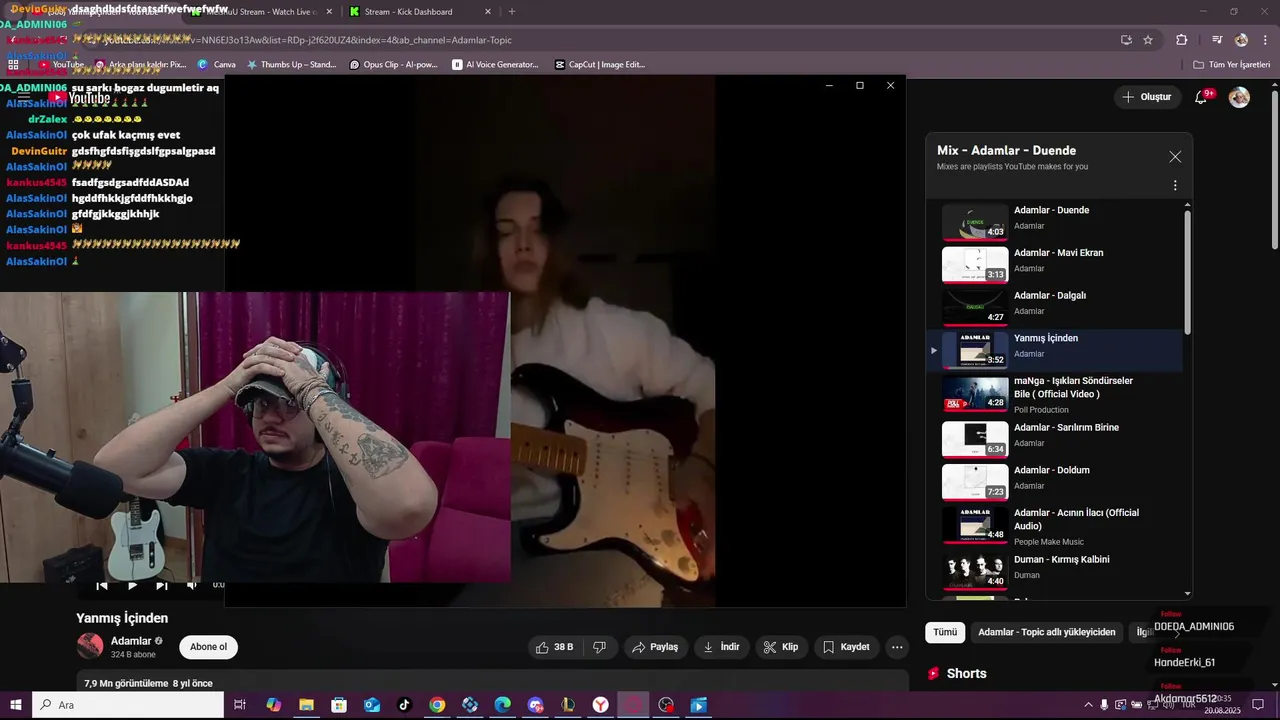Open the Paylaş share dialog
The height and width of the screenshot is (720, 1280).
point(656,647)
